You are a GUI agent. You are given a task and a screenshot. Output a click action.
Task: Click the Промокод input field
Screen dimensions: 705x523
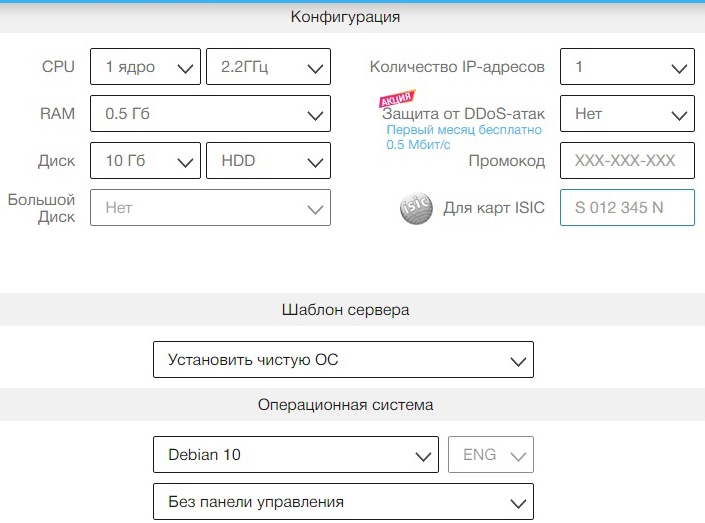coord(627,161)
